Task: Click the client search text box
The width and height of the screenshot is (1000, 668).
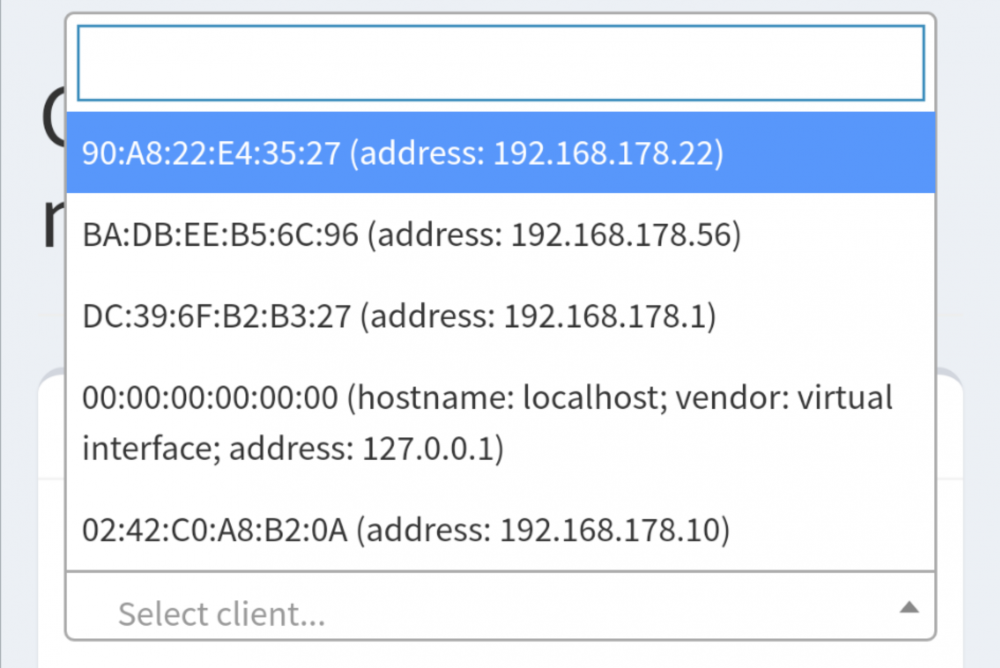Action: [501, 63]
